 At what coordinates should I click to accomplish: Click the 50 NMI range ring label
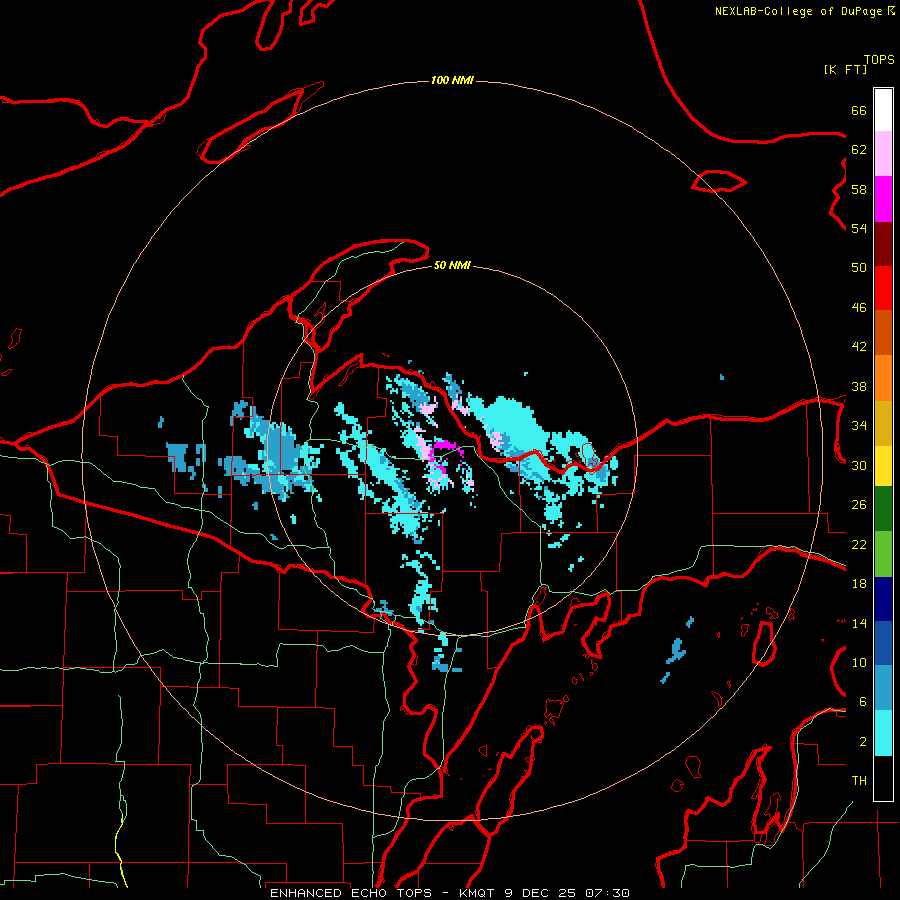click(452, 265)
